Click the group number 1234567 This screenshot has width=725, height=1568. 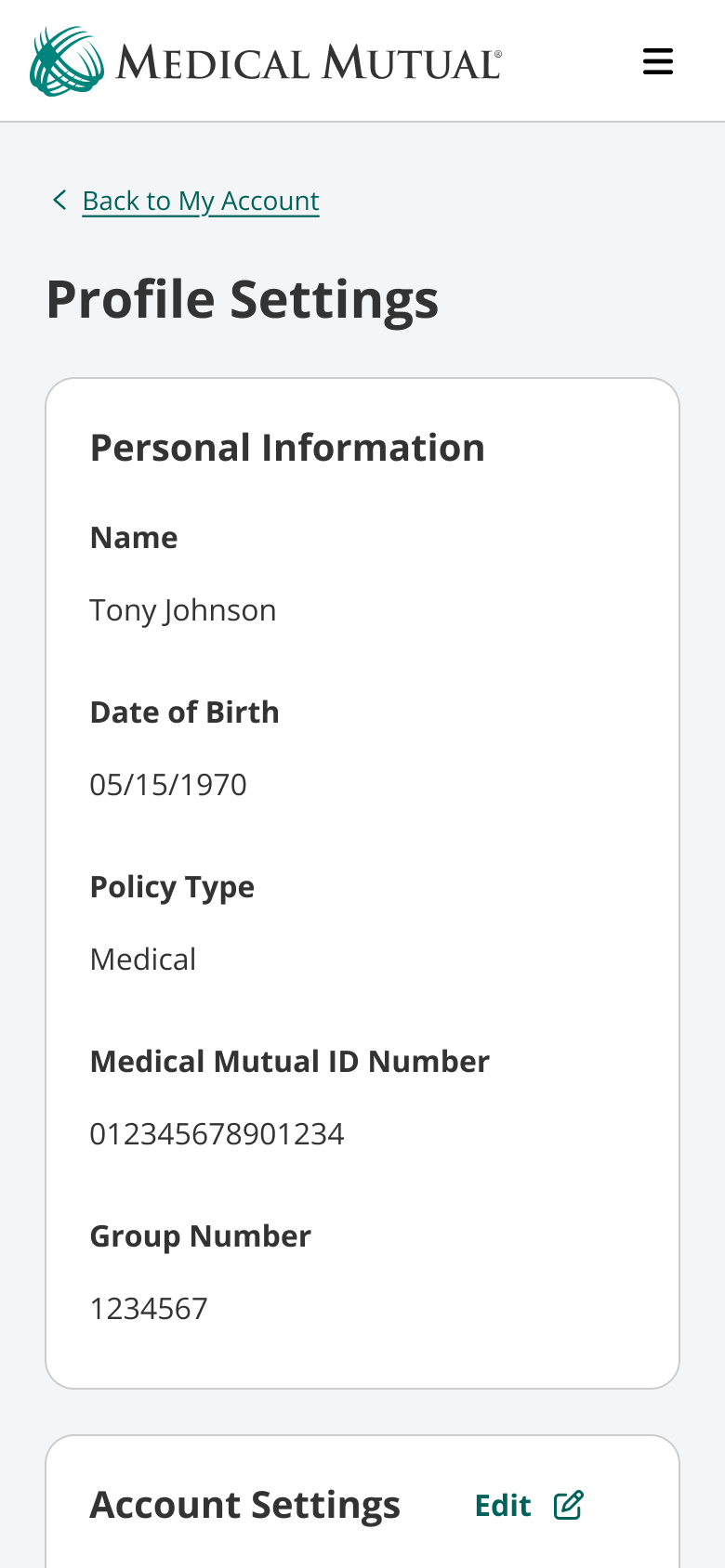coord(149,1309)
